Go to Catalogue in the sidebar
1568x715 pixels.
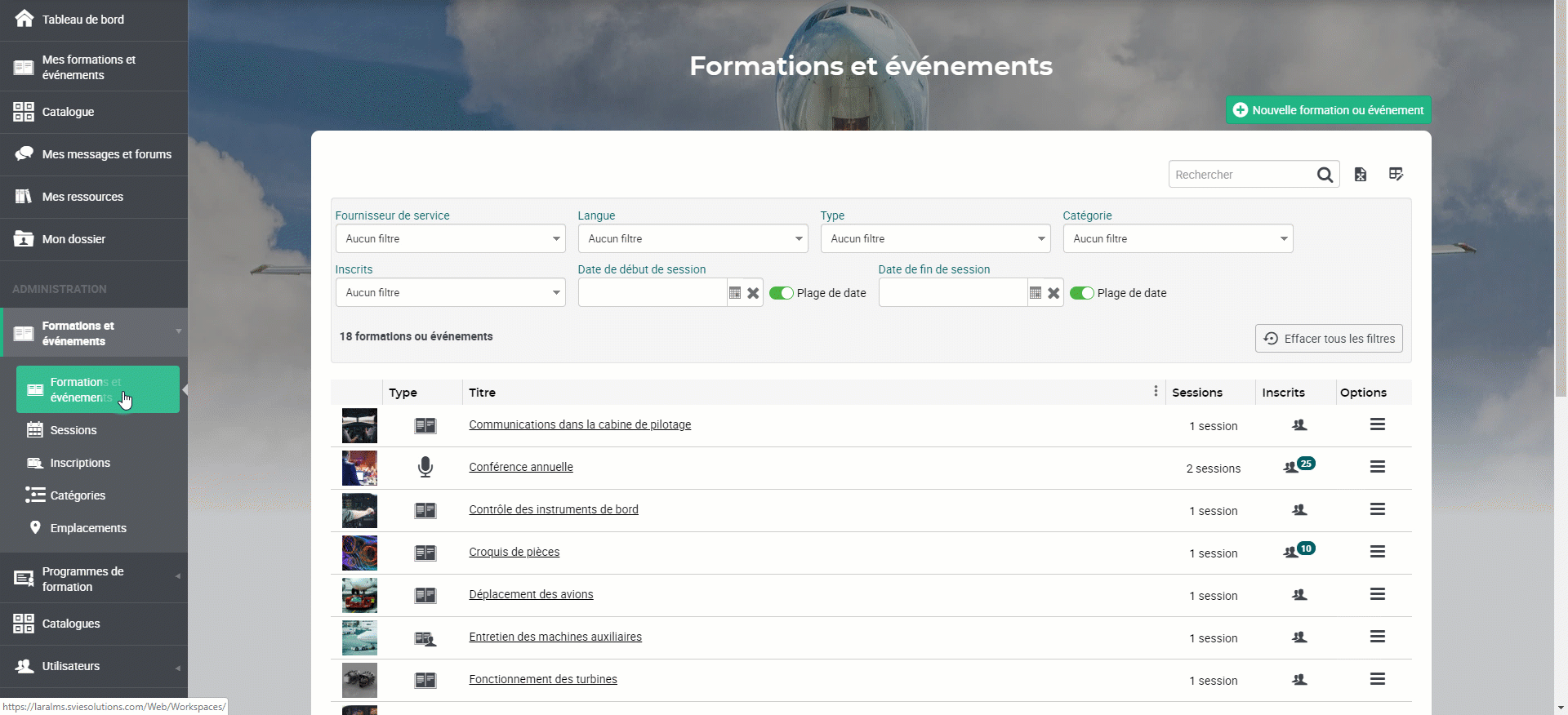[68, 112]
